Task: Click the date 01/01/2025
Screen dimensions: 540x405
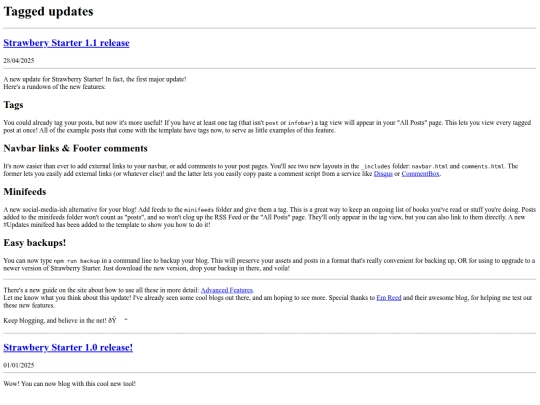Action: point(19,365)
